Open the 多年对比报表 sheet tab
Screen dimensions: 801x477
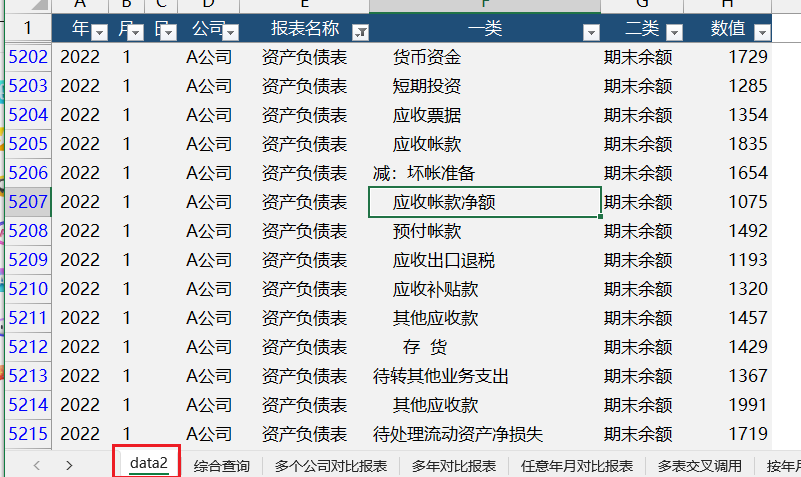(454, 466)
